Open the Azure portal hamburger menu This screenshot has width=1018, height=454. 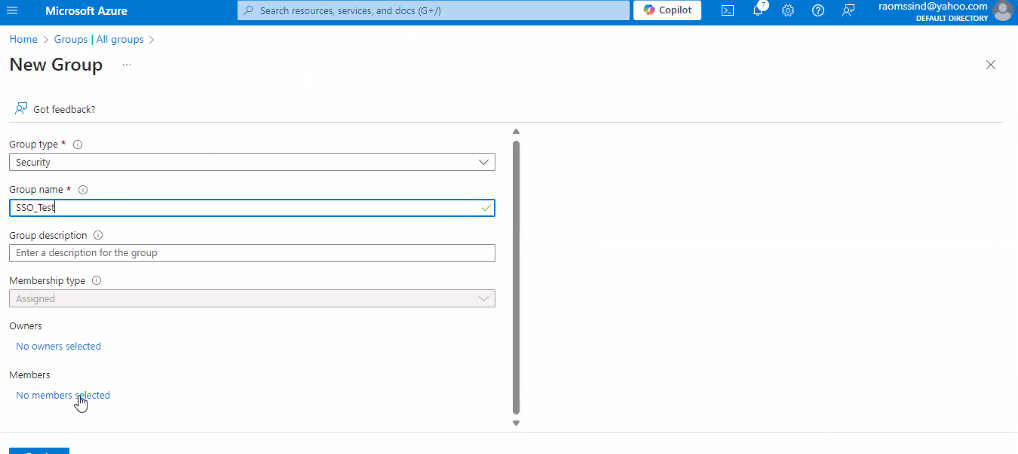click(x=12, y=11)
